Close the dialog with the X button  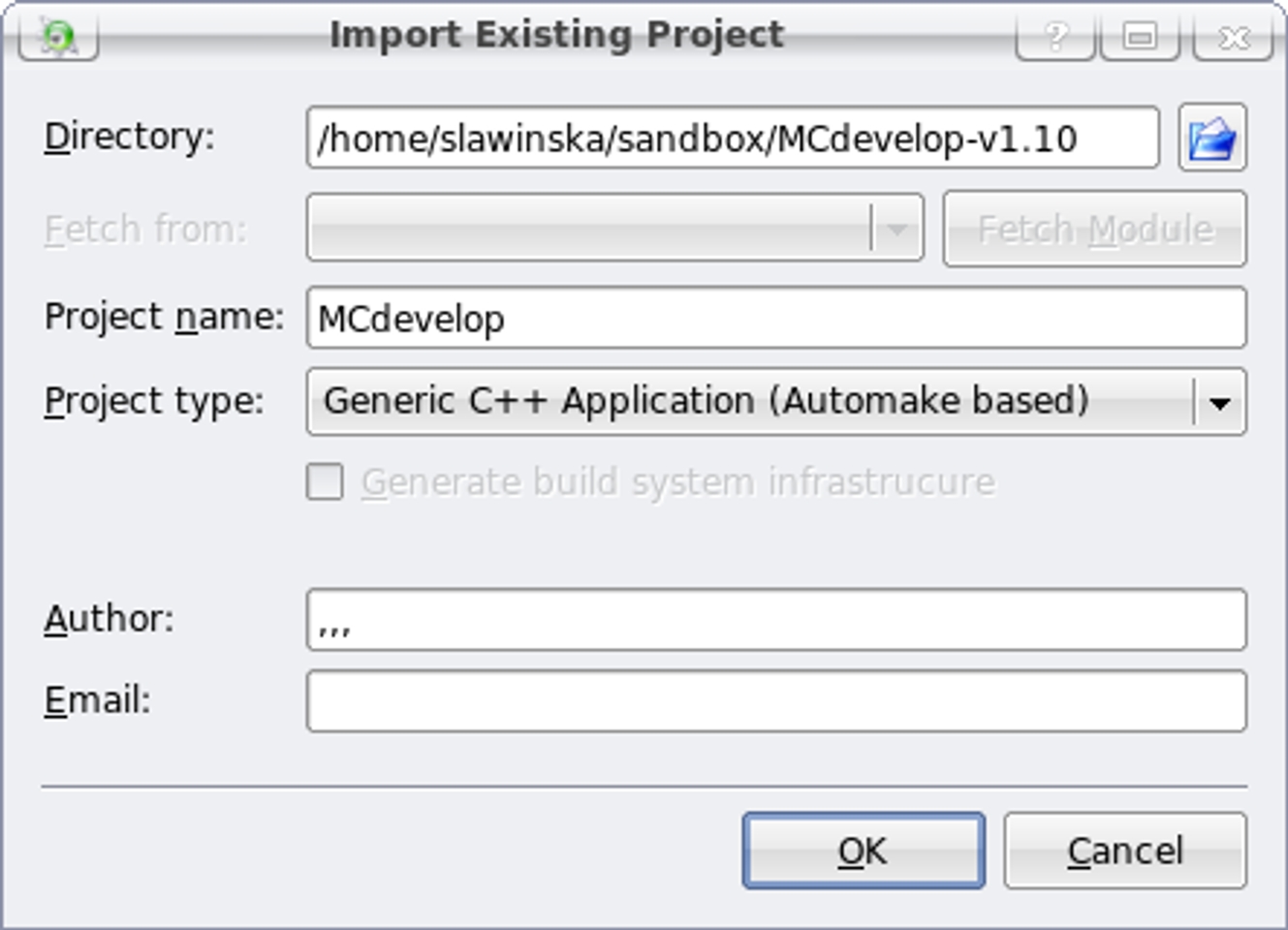pos(1233,37)
